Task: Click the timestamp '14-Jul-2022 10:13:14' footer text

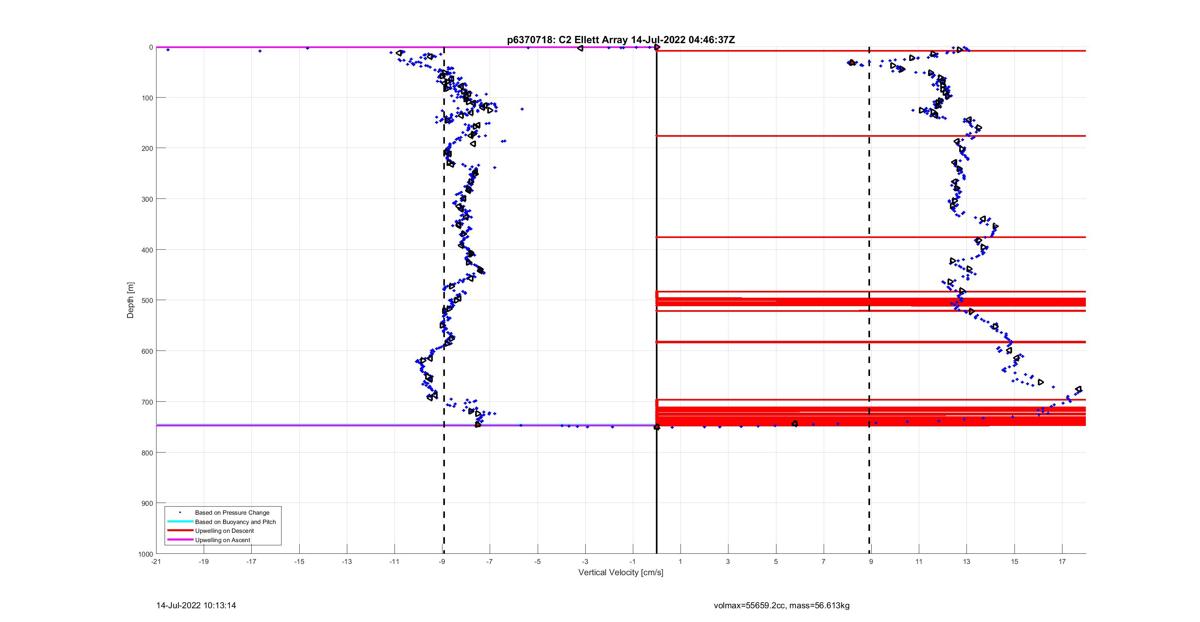Action: (x=196, y=605)
